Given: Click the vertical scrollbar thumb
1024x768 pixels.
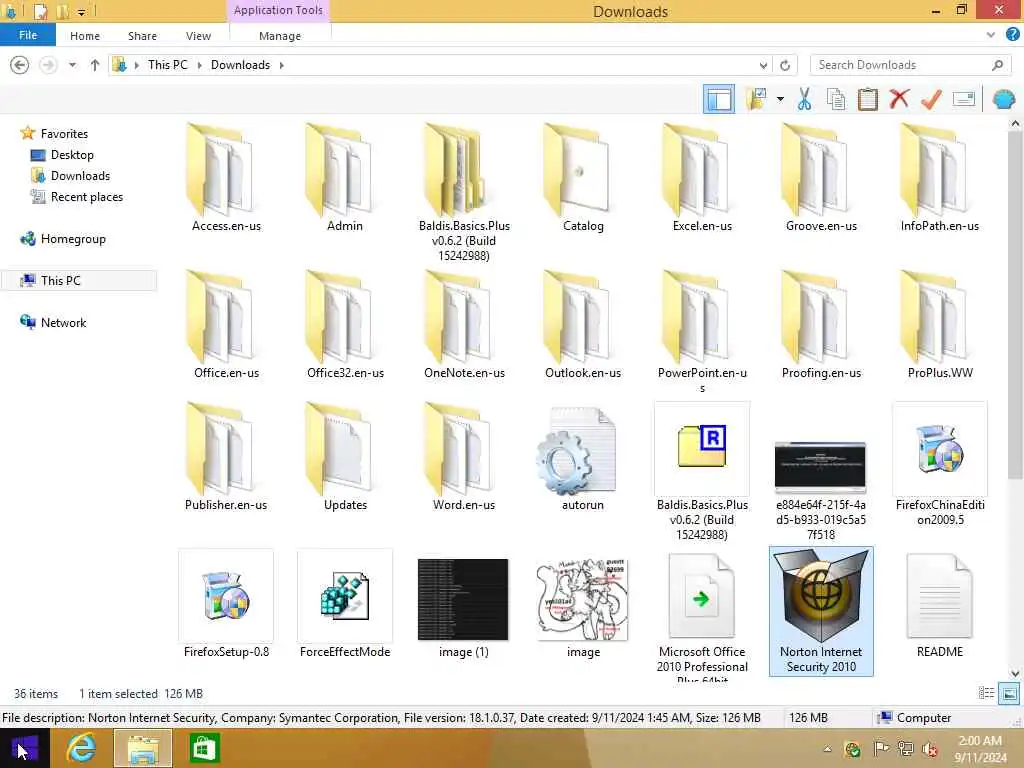Looking at the screenshot, I should pos(1015,304).
